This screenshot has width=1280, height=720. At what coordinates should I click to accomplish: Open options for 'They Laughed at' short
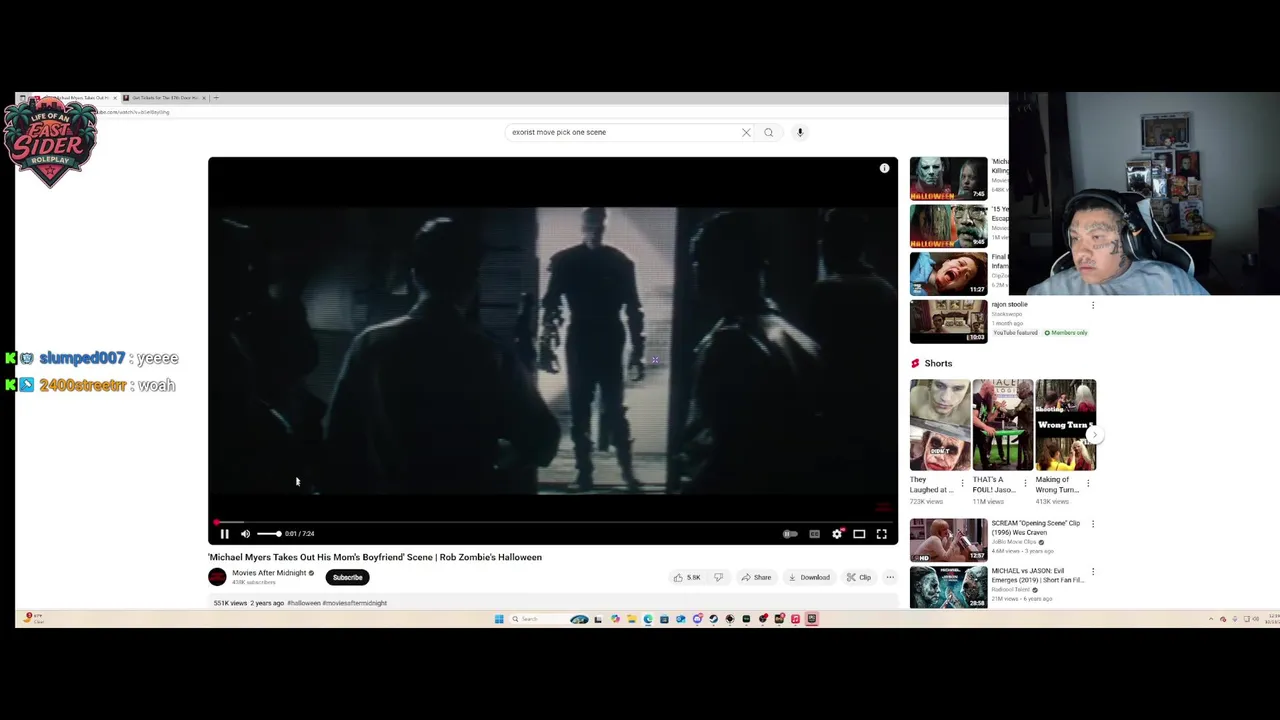coord(962,483)
